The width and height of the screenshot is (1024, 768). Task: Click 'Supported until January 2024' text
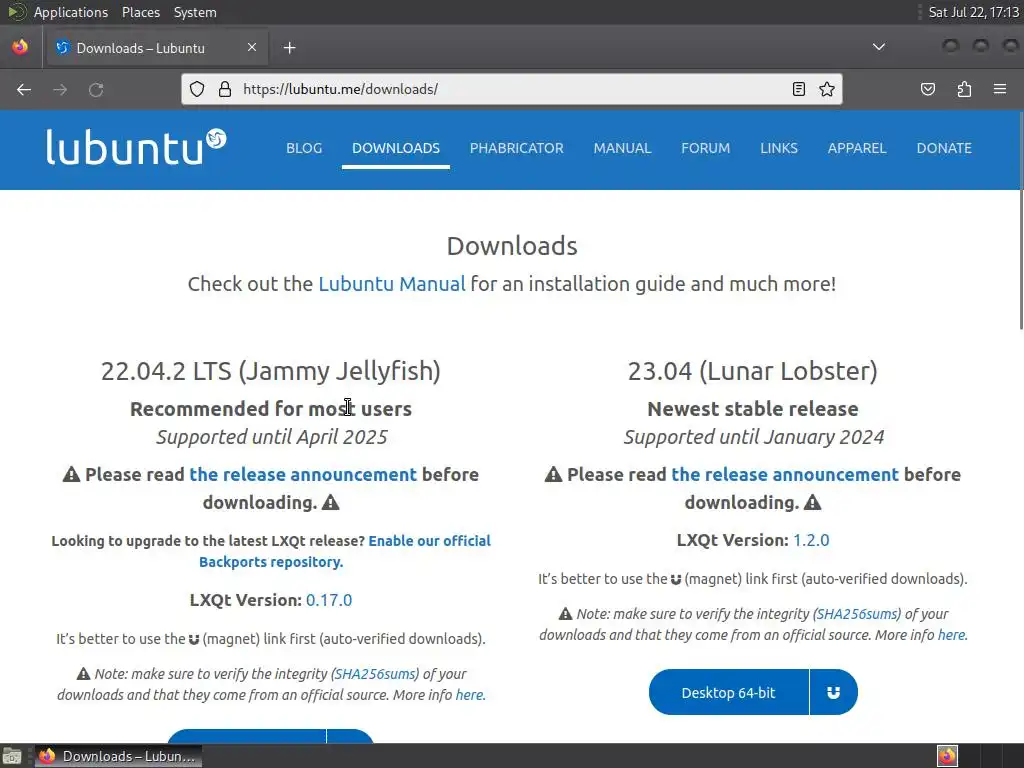click(x=754, y=437)
